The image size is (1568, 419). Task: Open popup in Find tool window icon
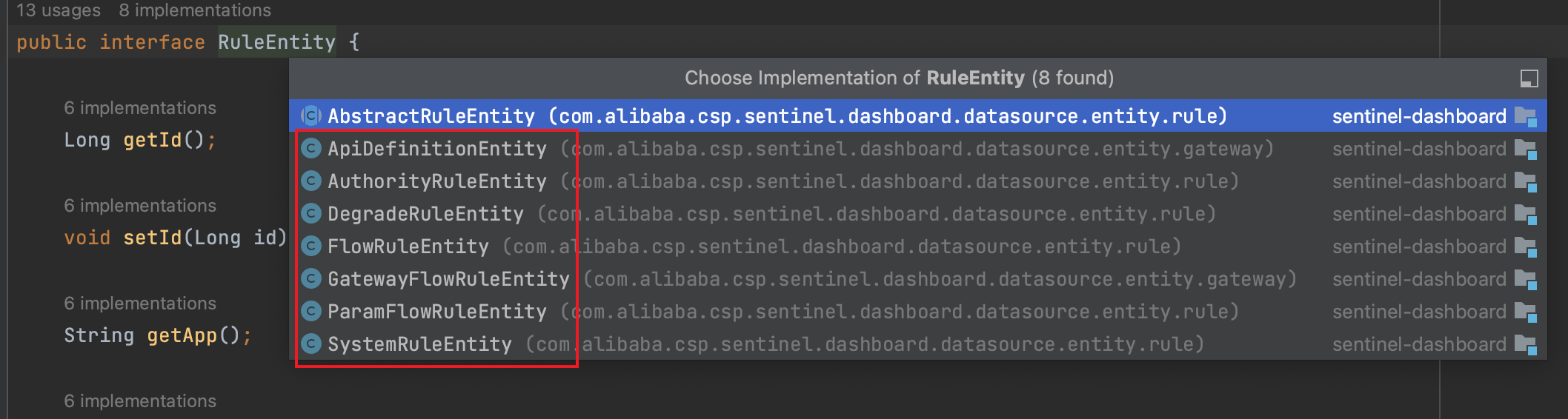(x=1529, y=78)
